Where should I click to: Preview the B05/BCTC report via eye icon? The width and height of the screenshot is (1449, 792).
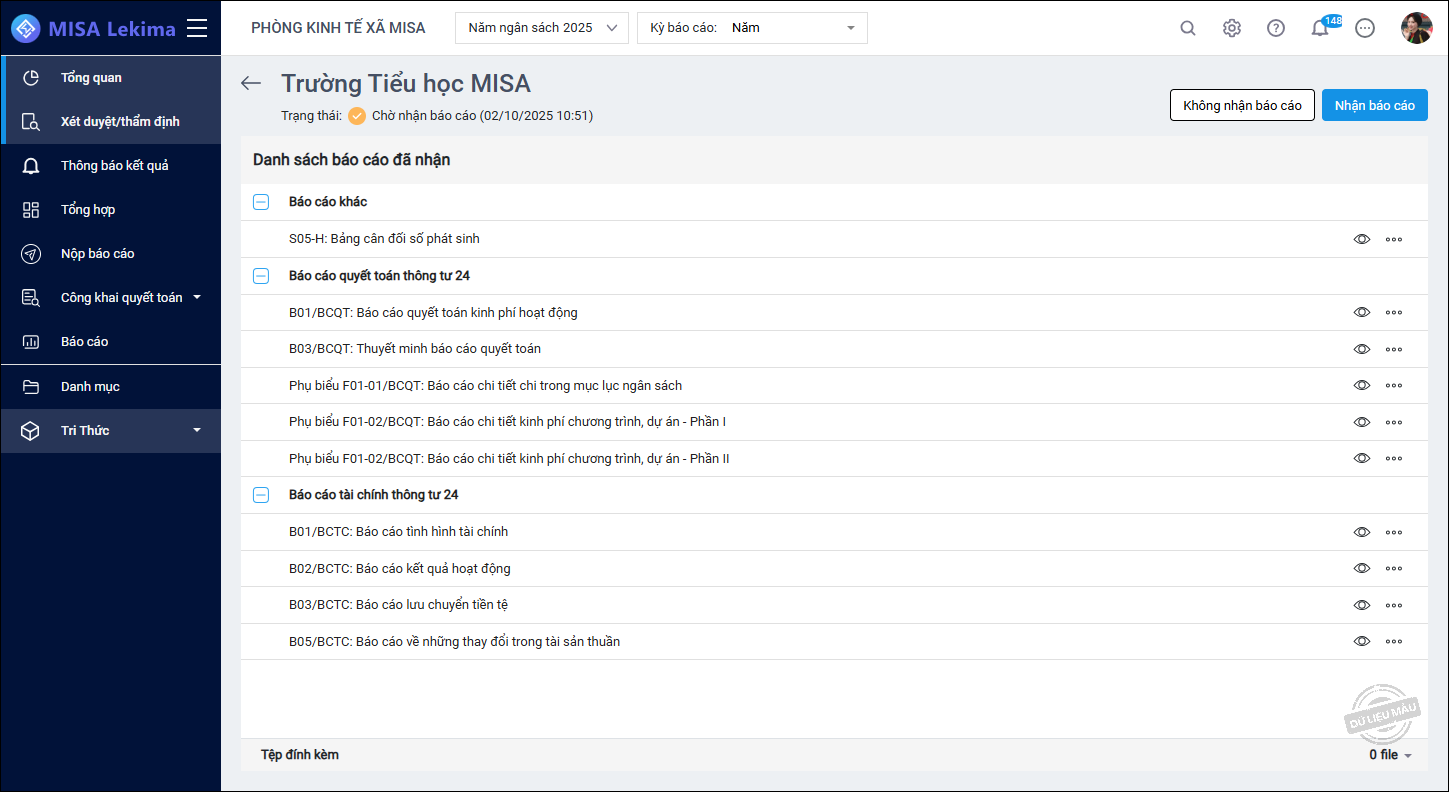point(1361,641)
